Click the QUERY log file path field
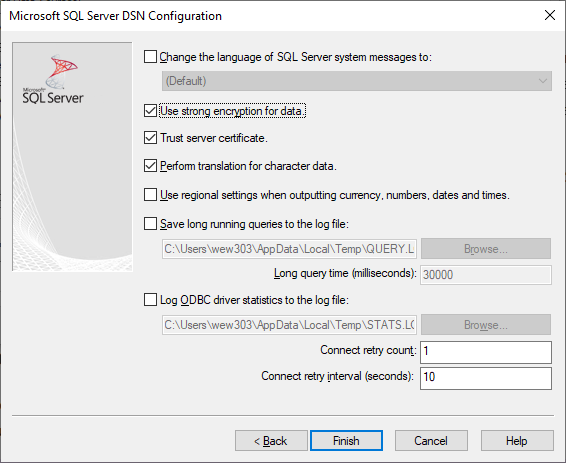Viewport: 566px width, 463px height. 289,249
